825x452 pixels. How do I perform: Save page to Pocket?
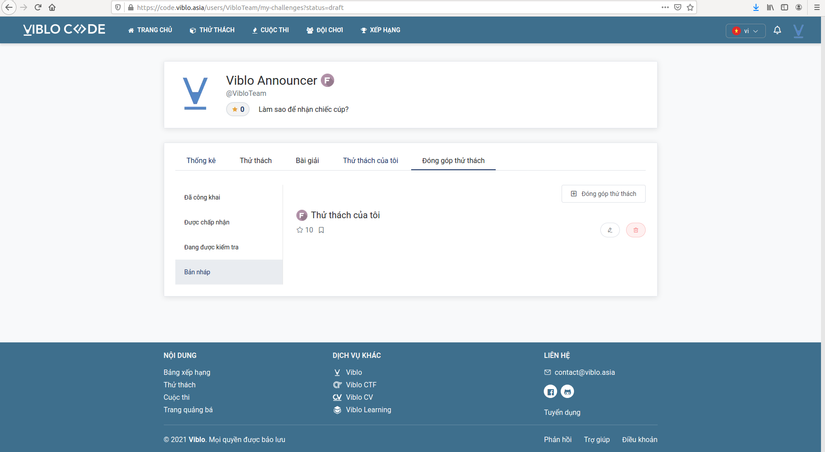point(678,7)
